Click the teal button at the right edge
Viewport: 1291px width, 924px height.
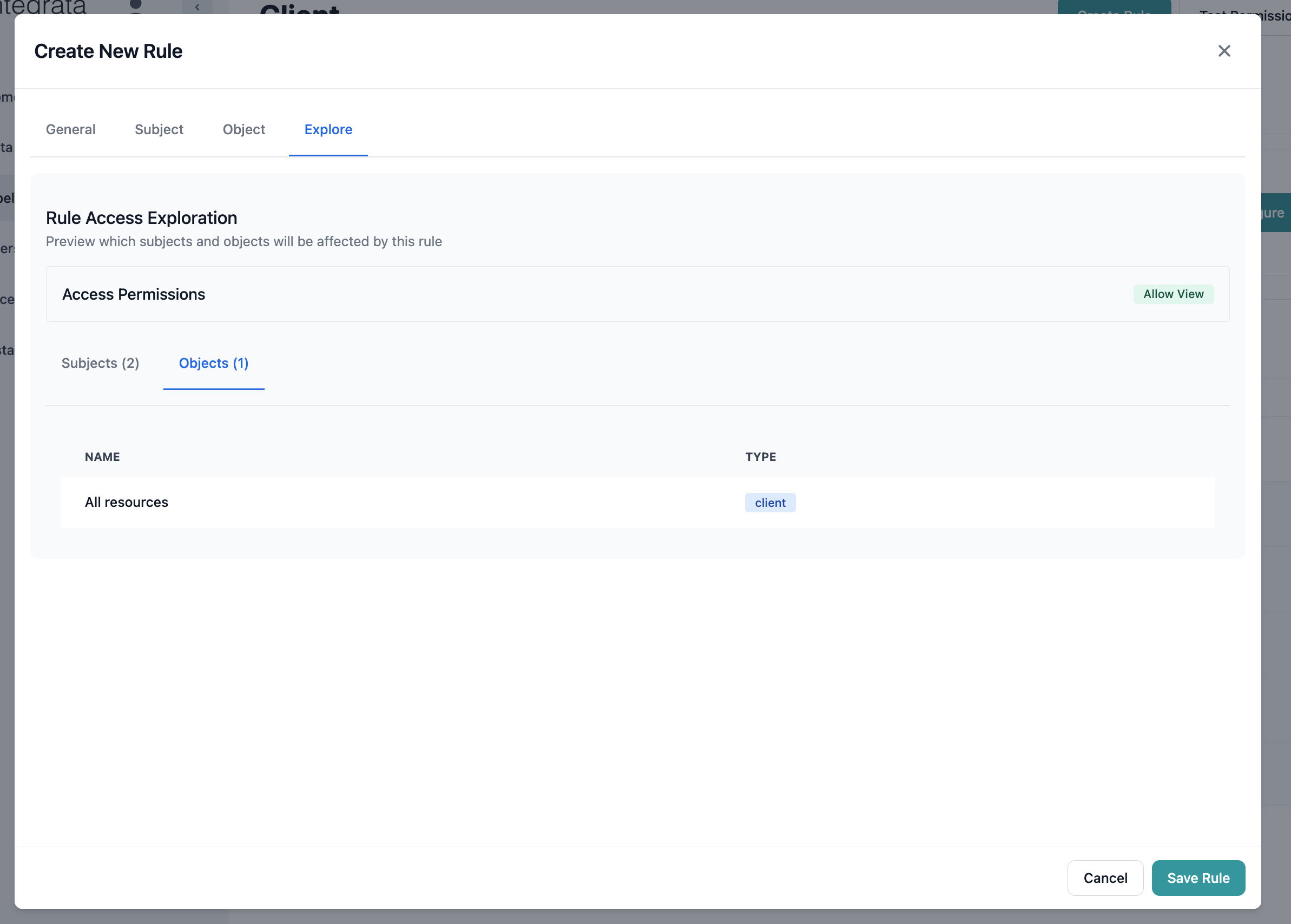1276,212
